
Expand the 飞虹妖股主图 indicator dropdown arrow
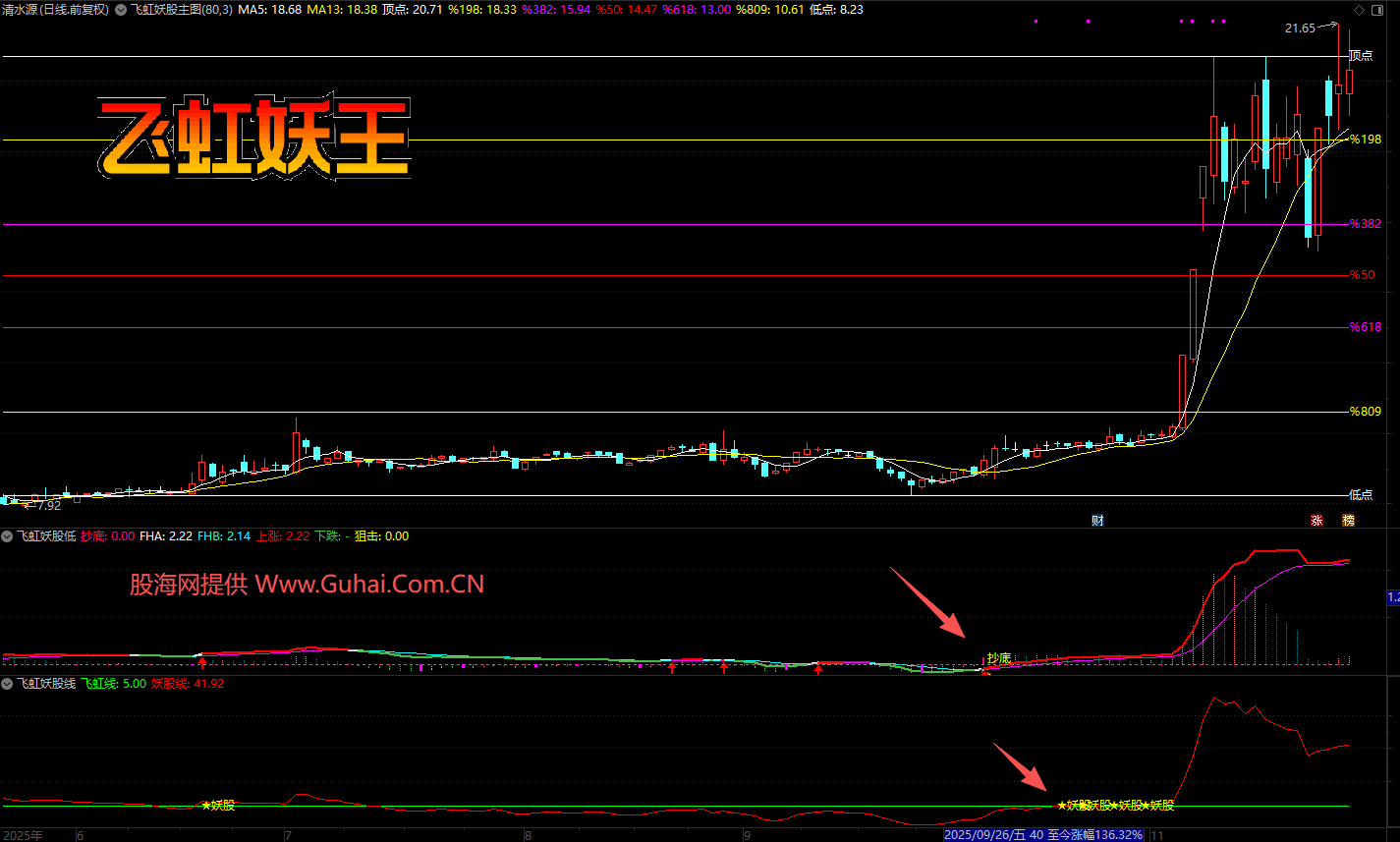(x=120, y=9)
